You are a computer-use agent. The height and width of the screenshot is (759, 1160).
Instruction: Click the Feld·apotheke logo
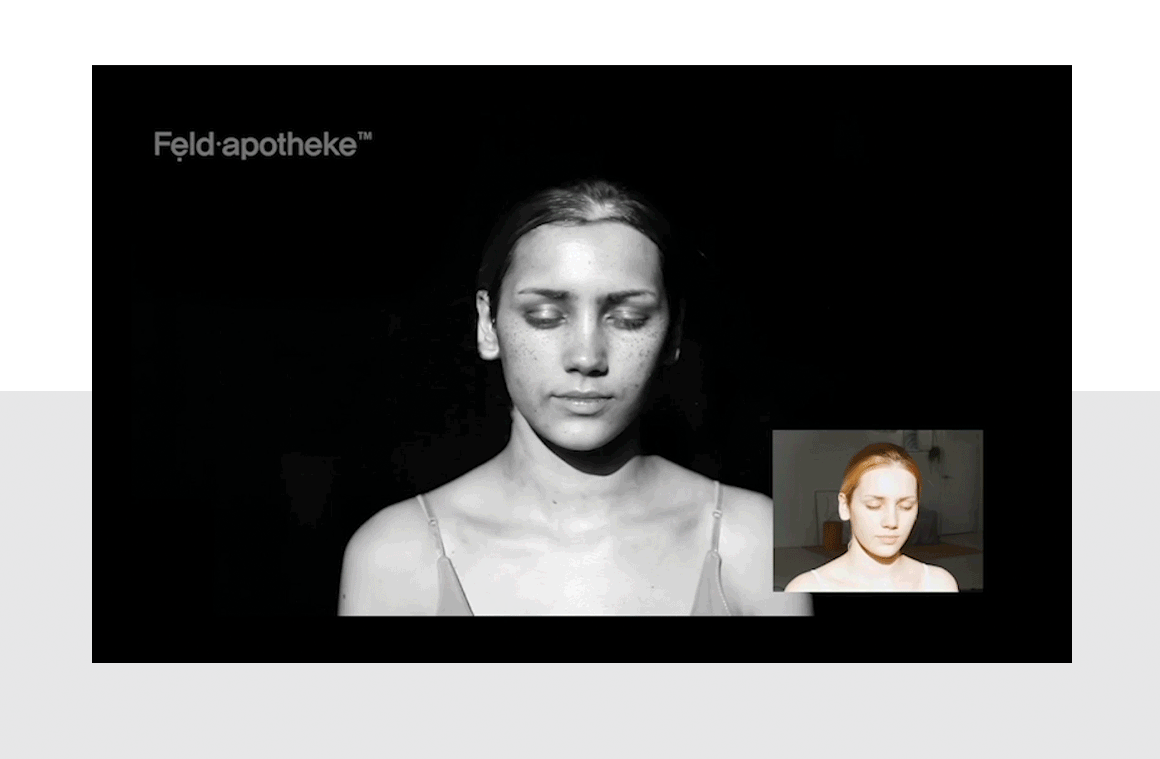tap(263, 145)
